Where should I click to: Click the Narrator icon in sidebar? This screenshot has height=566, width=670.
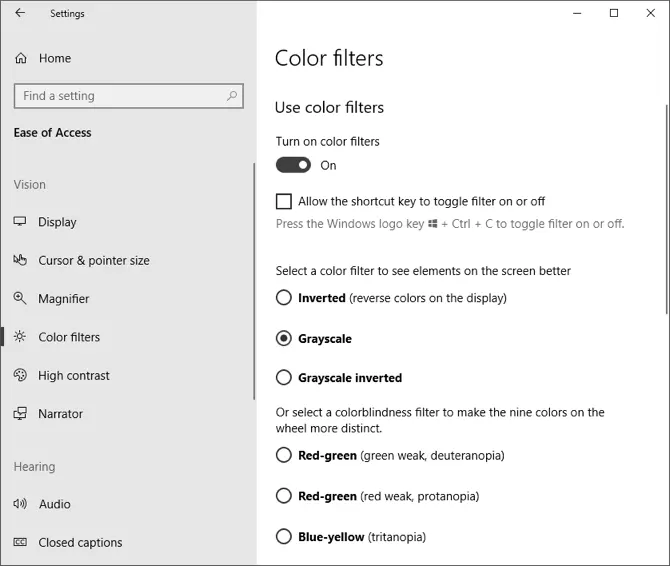(20, 414)
